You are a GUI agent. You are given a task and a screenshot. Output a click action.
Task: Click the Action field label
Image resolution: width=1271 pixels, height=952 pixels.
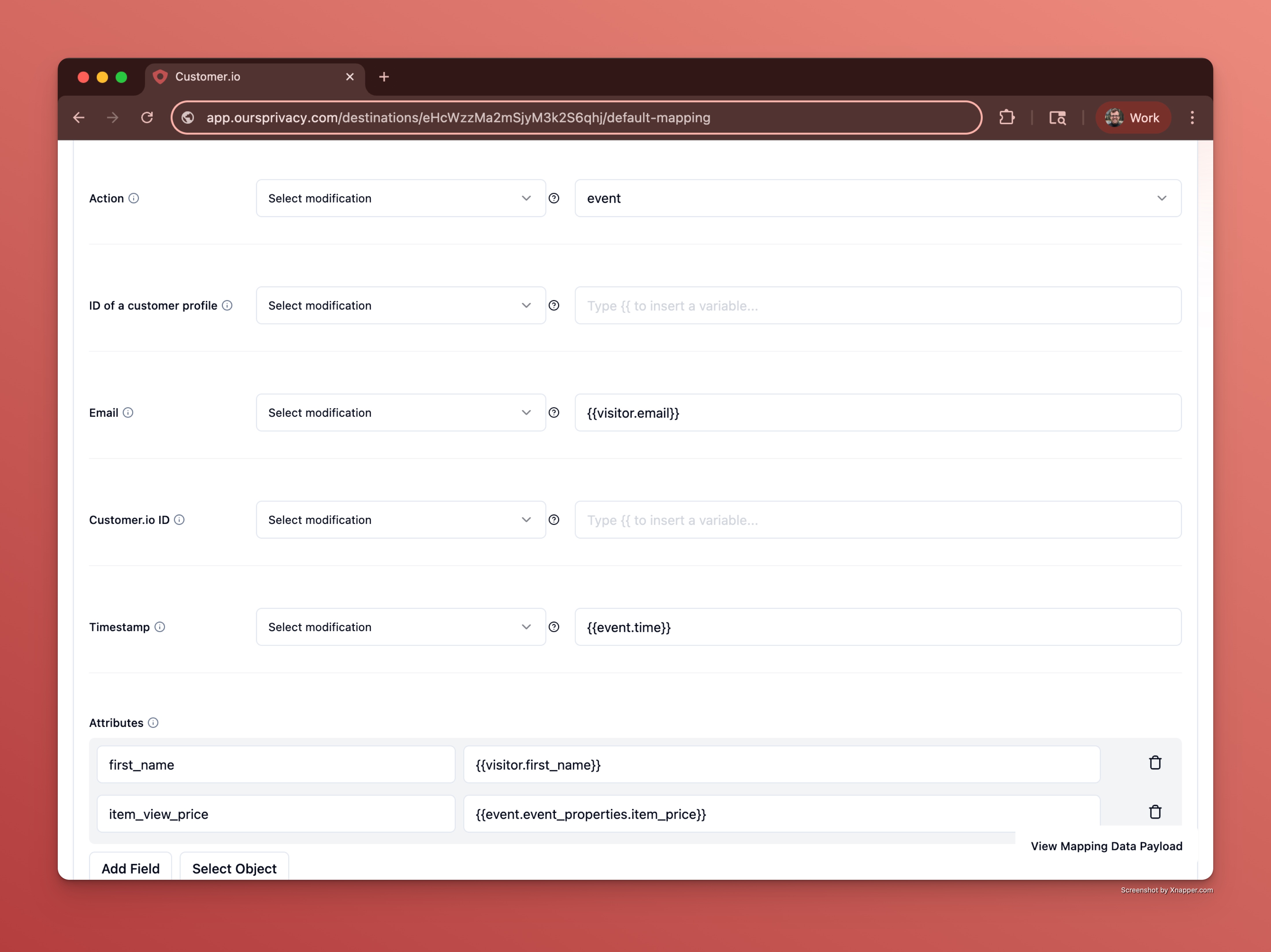pyautogui.click(x=106, y=198)
